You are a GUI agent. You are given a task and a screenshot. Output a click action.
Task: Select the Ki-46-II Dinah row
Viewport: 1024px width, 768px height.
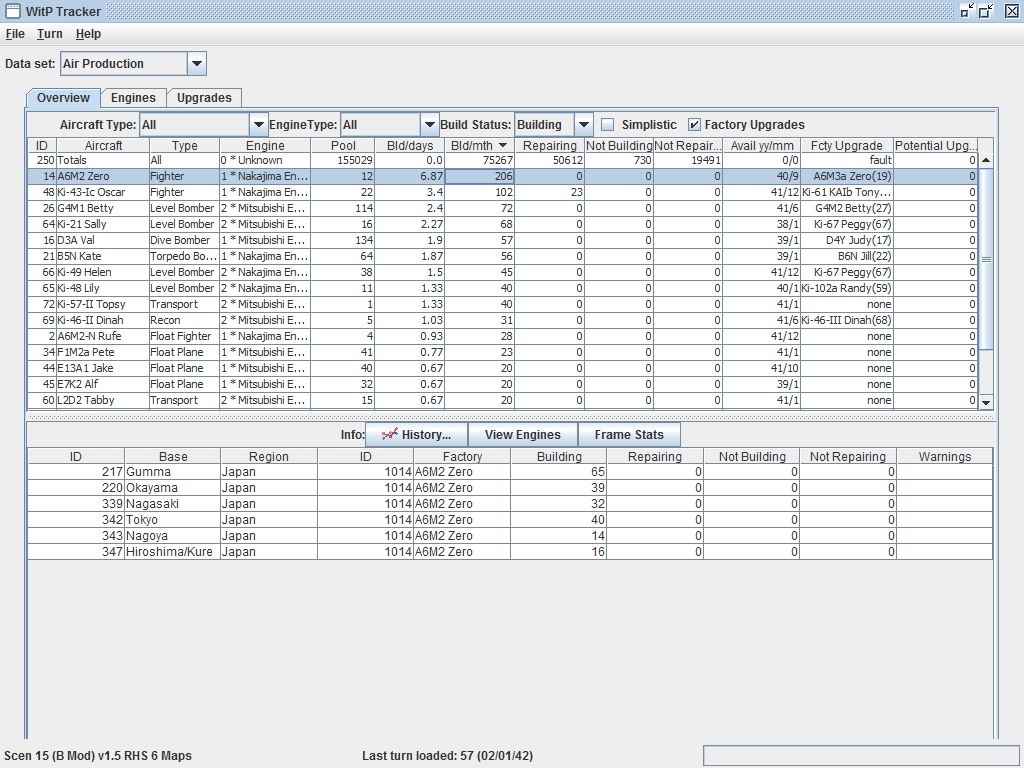point(502,320)
